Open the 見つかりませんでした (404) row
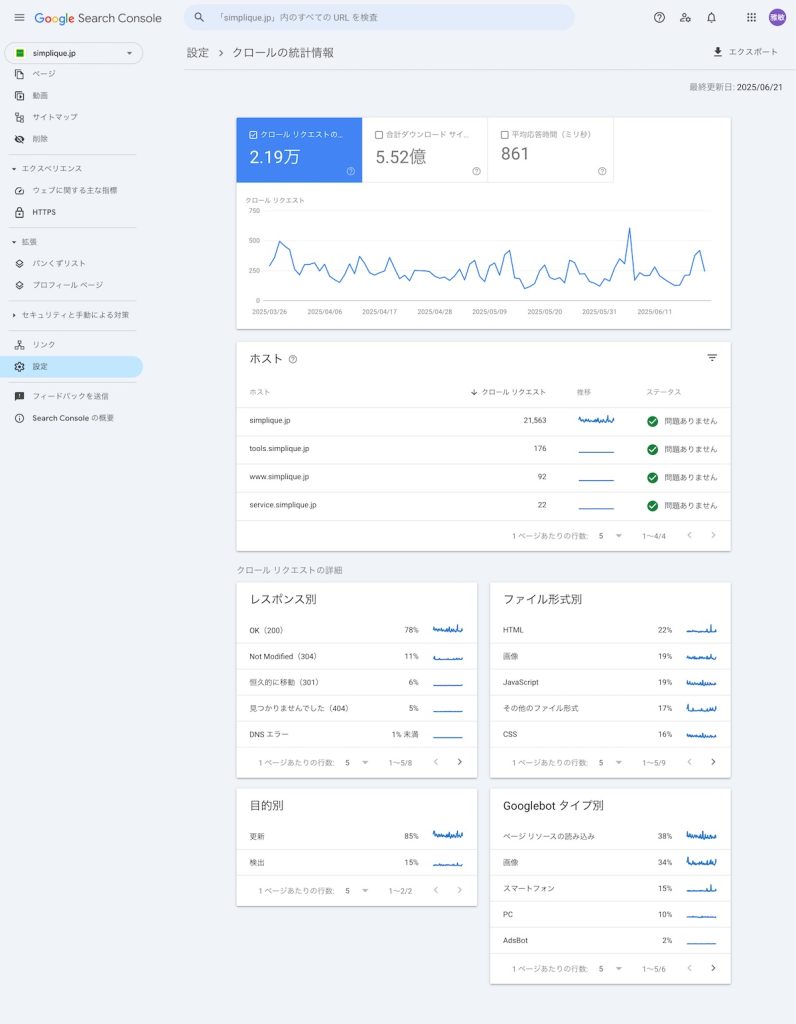 357,709
